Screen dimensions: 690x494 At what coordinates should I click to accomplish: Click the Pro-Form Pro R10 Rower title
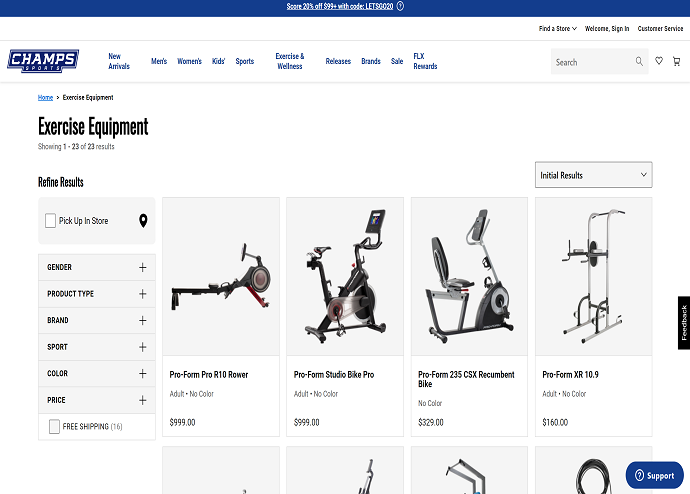click(x=209, y=375)
